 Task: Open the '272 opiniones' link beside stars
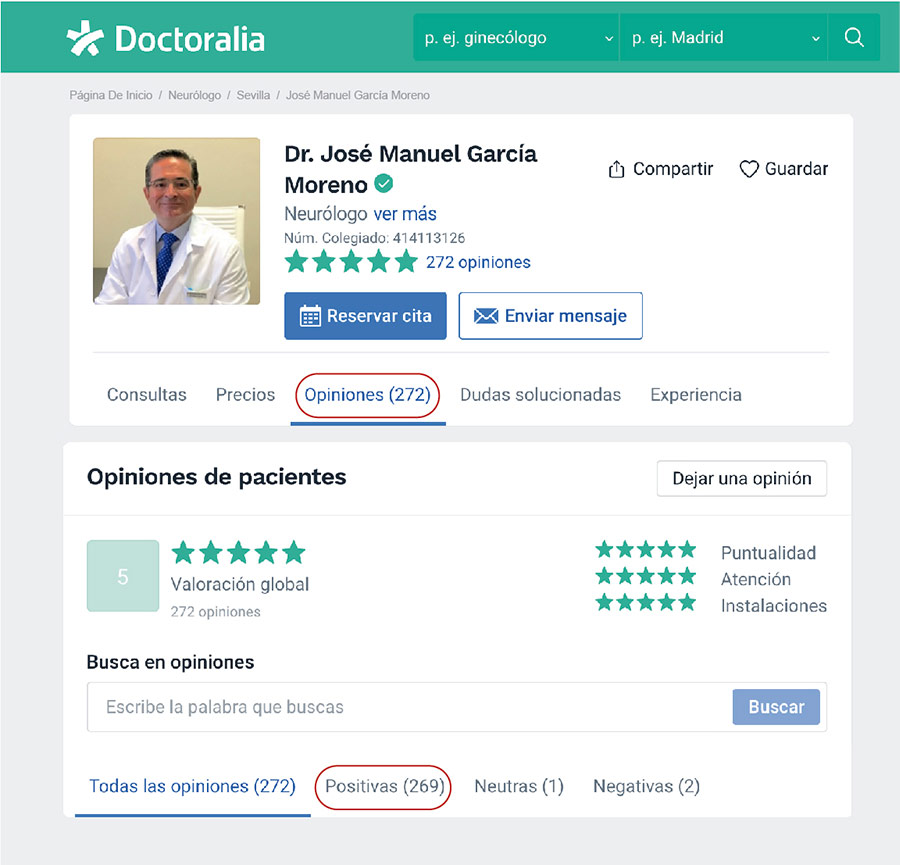coord(478,262)
